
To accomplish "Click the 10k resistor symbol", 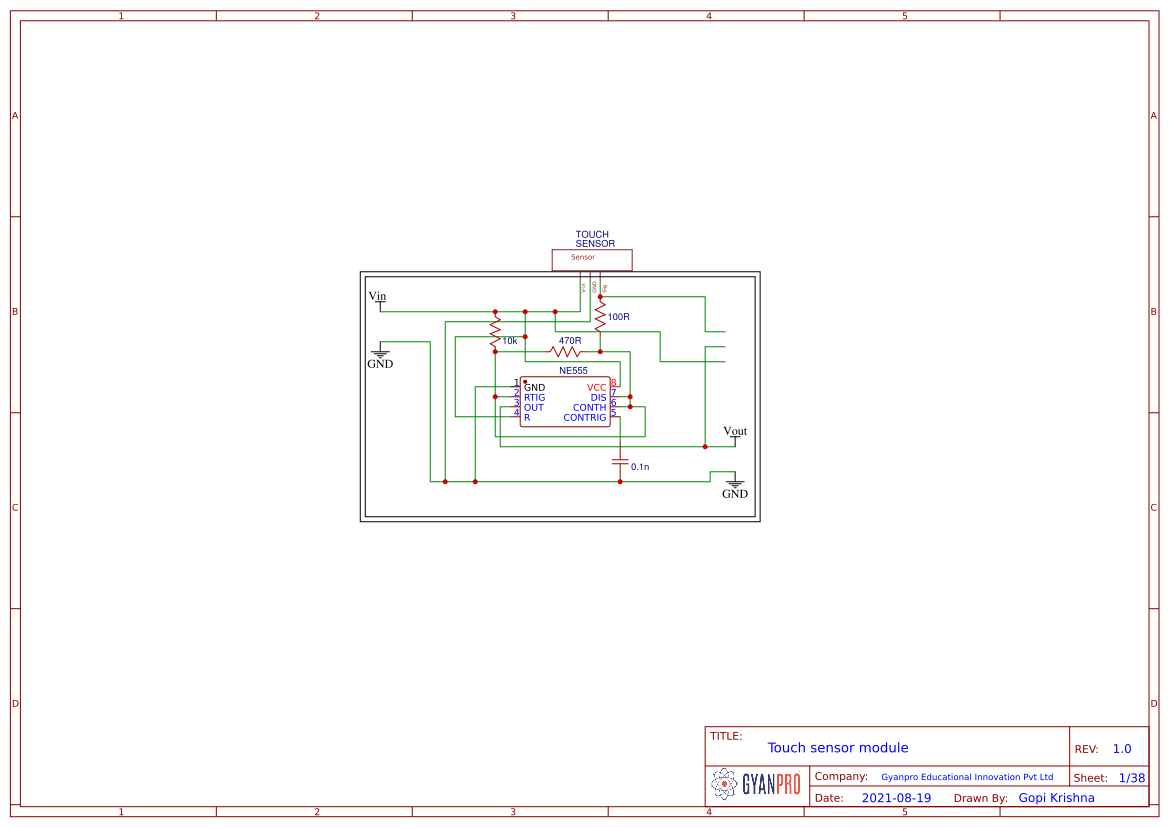I will click(x=495, y=330).
